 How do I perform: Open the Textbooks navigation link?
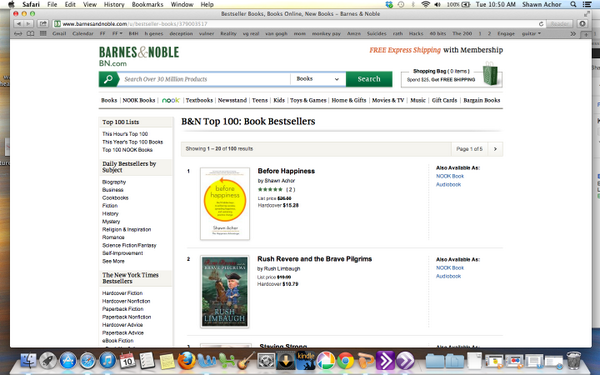[x=199, y=100]
